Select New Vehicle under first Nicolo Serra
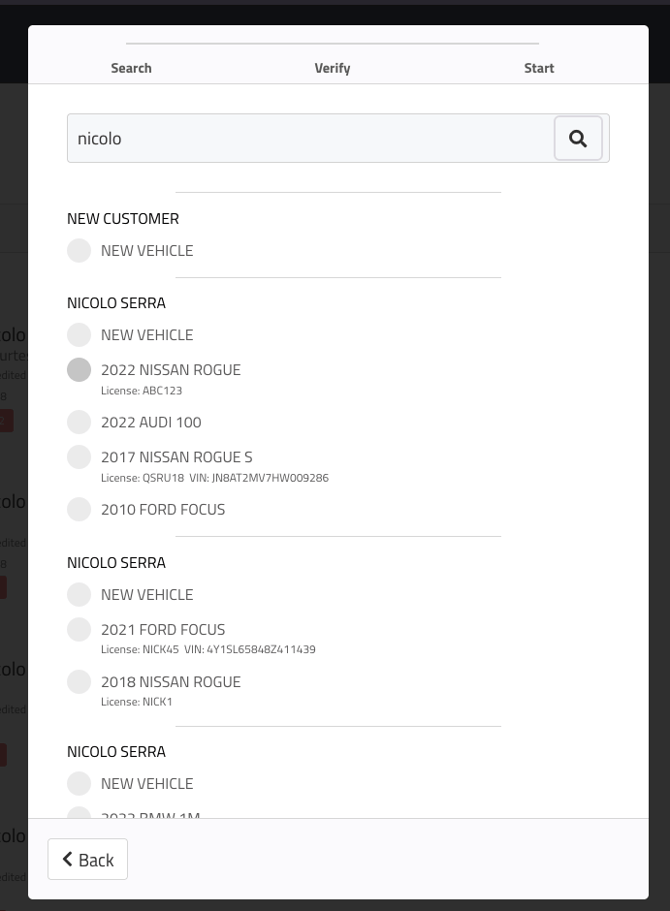This screenshot has width=670, height=911. click(79, 335)
